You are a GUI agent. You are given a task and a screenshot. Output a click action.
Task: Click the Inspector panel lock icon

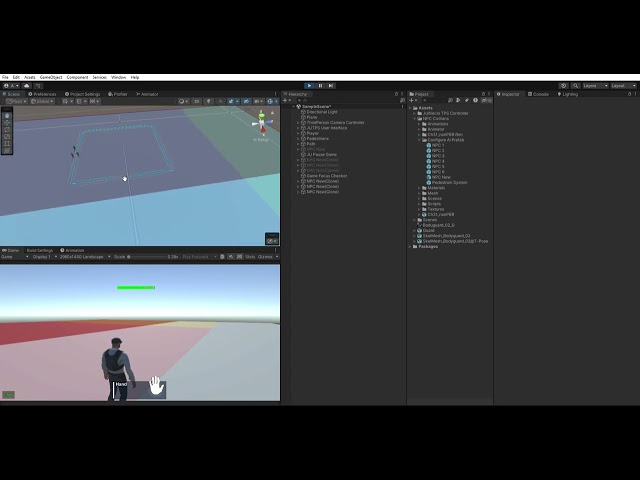tap(629, 94)
